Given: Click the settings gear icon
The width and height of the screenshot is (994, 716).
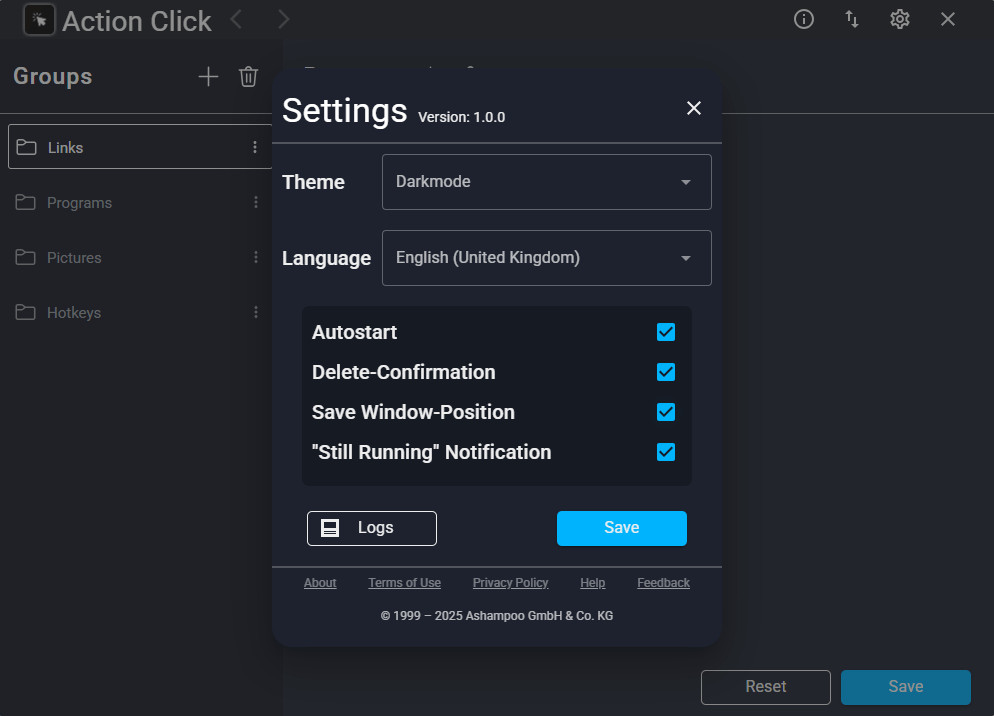Looking at the screenshot, I should [x=900, y=19].
